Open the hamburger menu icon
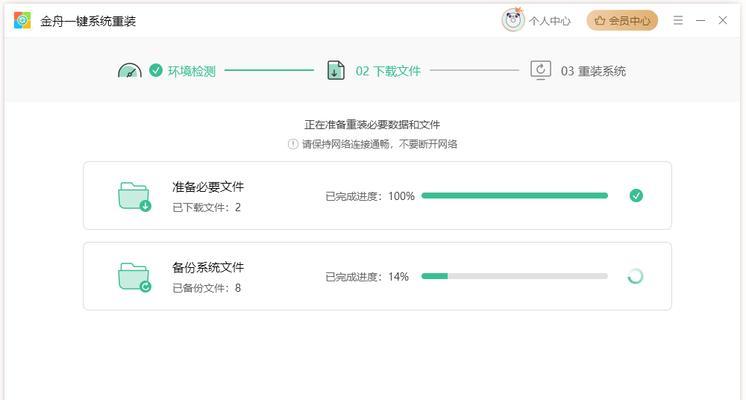The width and height of the screenshot is (746, 400). coord(678,20)
